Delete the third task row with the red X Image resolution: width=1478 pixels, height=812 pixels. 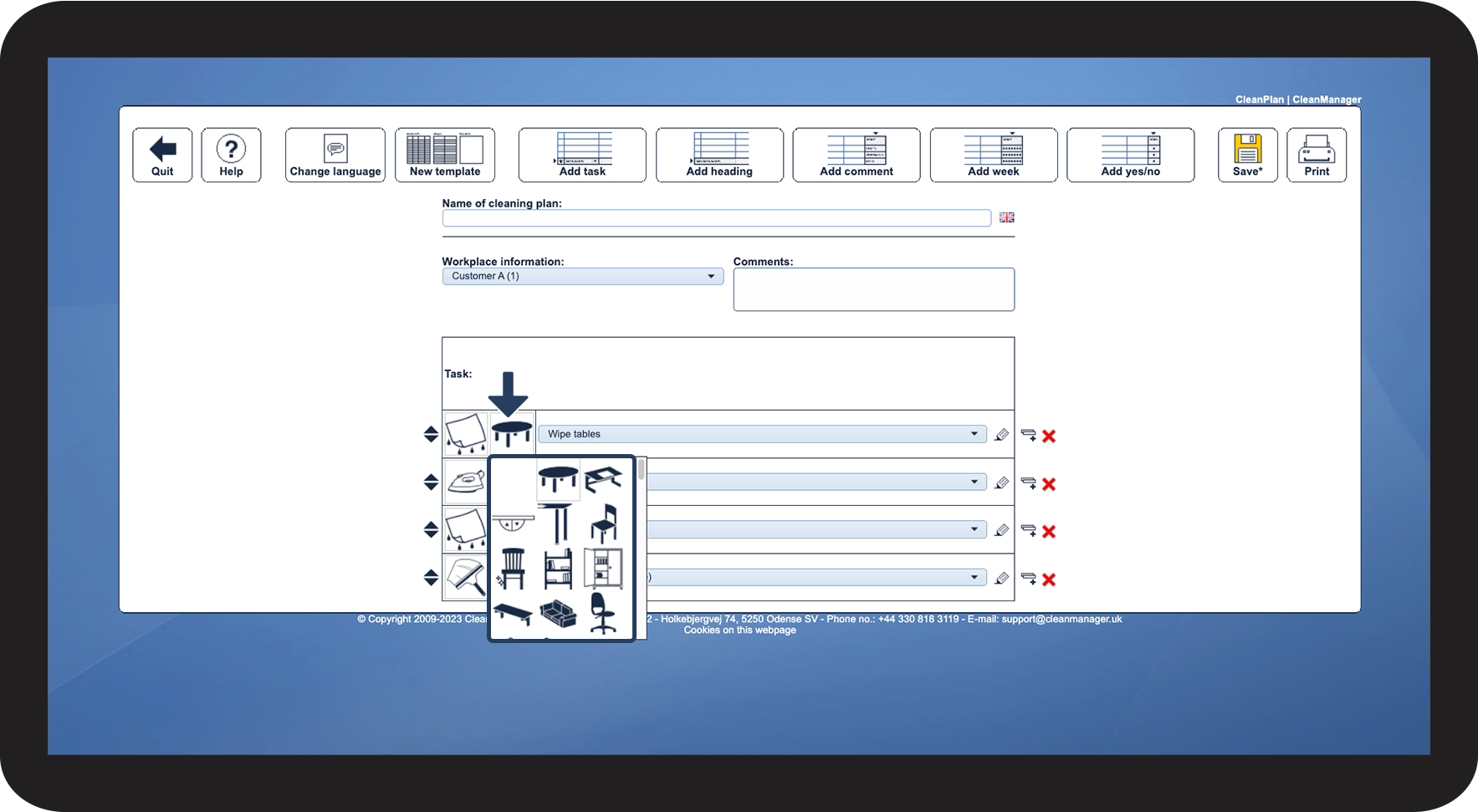coord(1049,531)
